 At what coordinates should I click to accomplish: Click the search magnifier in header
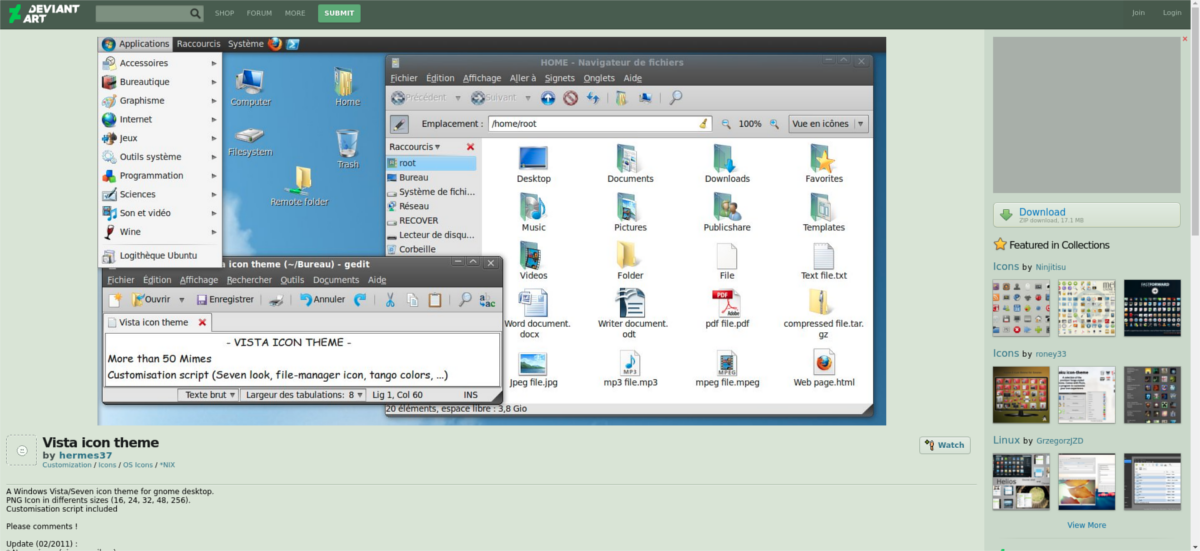[195, 13]
